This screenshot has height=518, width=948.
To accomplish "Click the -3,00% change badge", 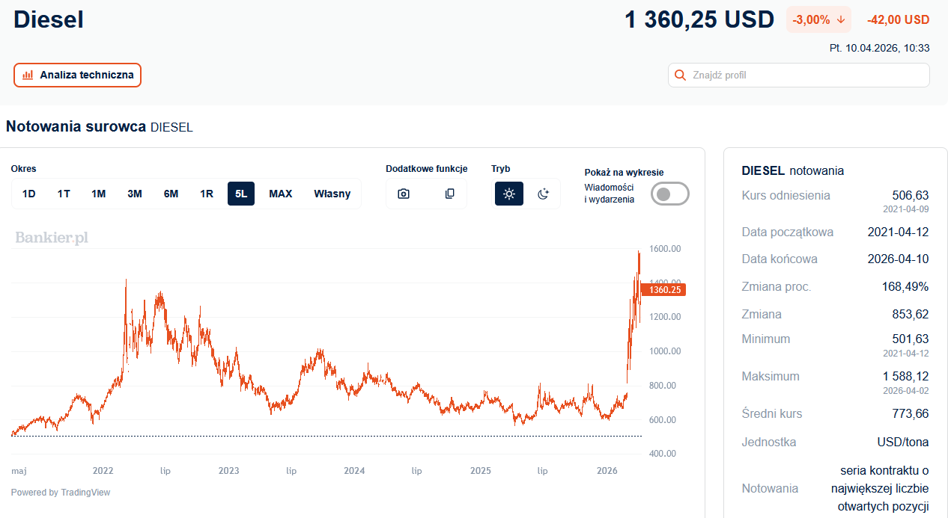I will pyautogui.click(x=819, y=20).
